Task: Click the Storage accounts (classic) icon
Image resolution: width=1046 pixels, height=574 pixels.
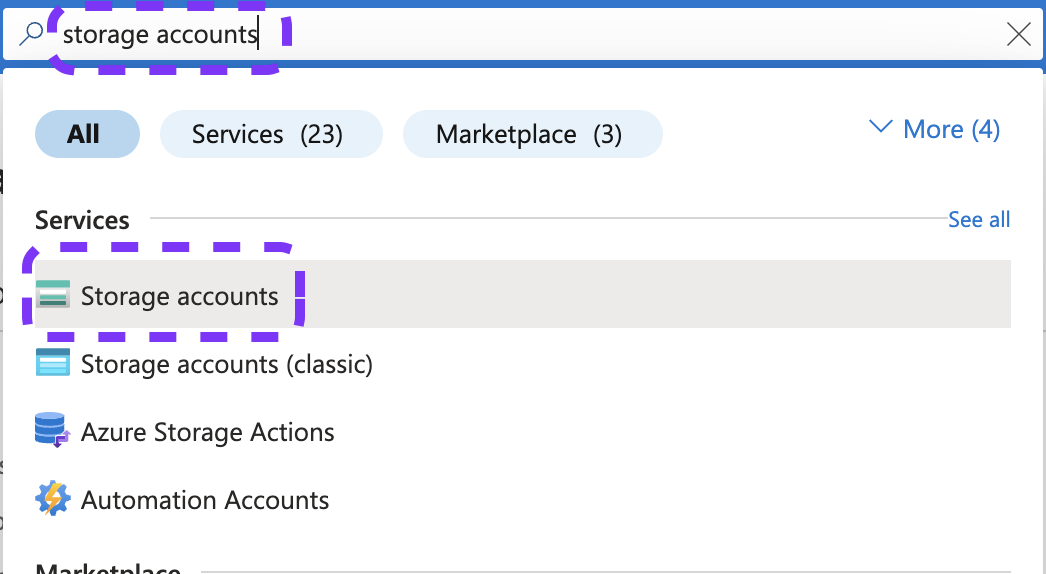Action: [53, 362]
